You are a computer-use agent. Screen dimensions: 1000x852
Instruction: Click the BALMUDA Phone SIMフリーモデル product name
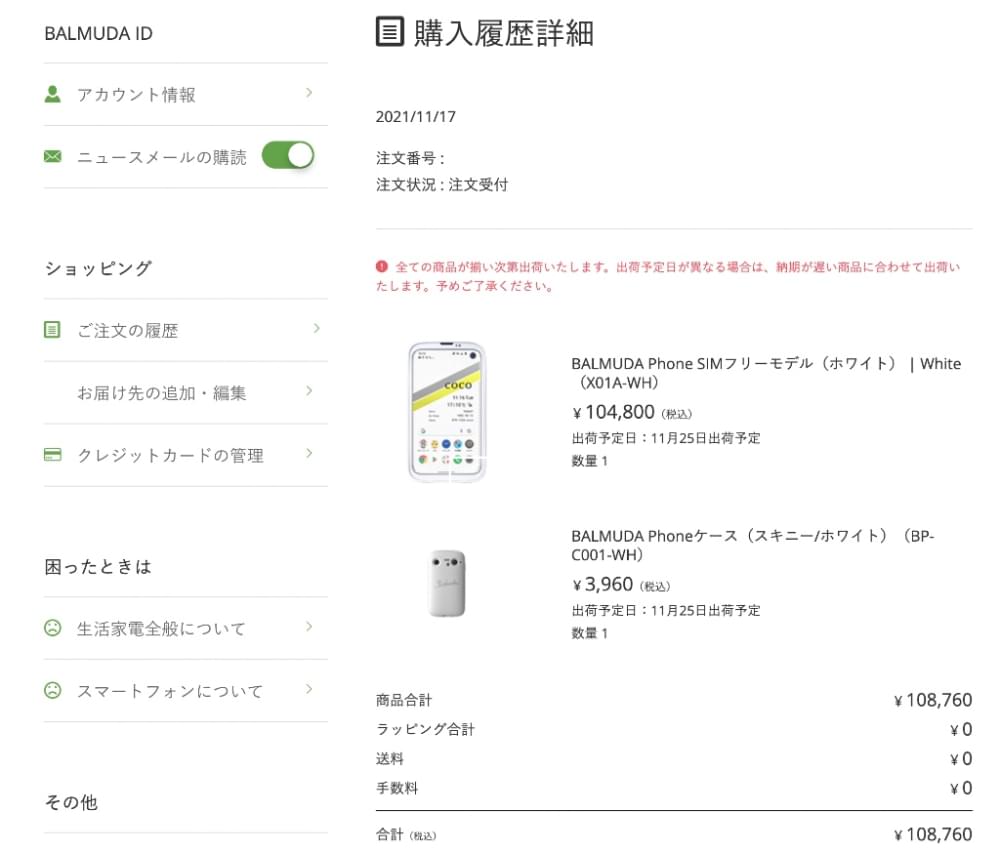pyautogui.click(x=766, y=373)
